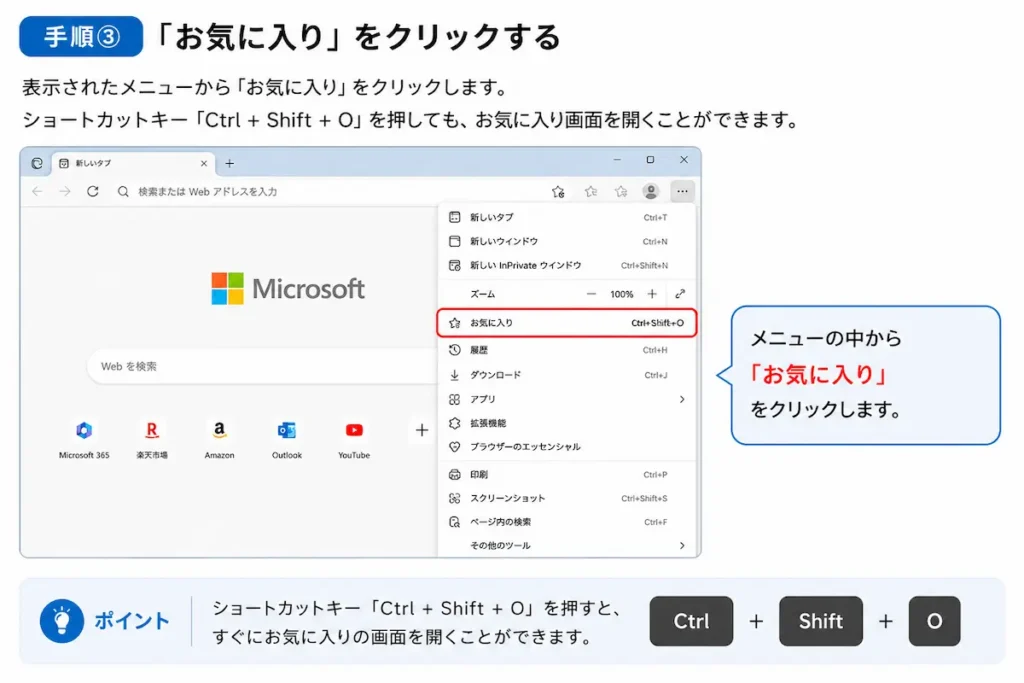Click the fullscreen zoom arrow icon
Screen dimensions: 1024x683
click(680, 294)
